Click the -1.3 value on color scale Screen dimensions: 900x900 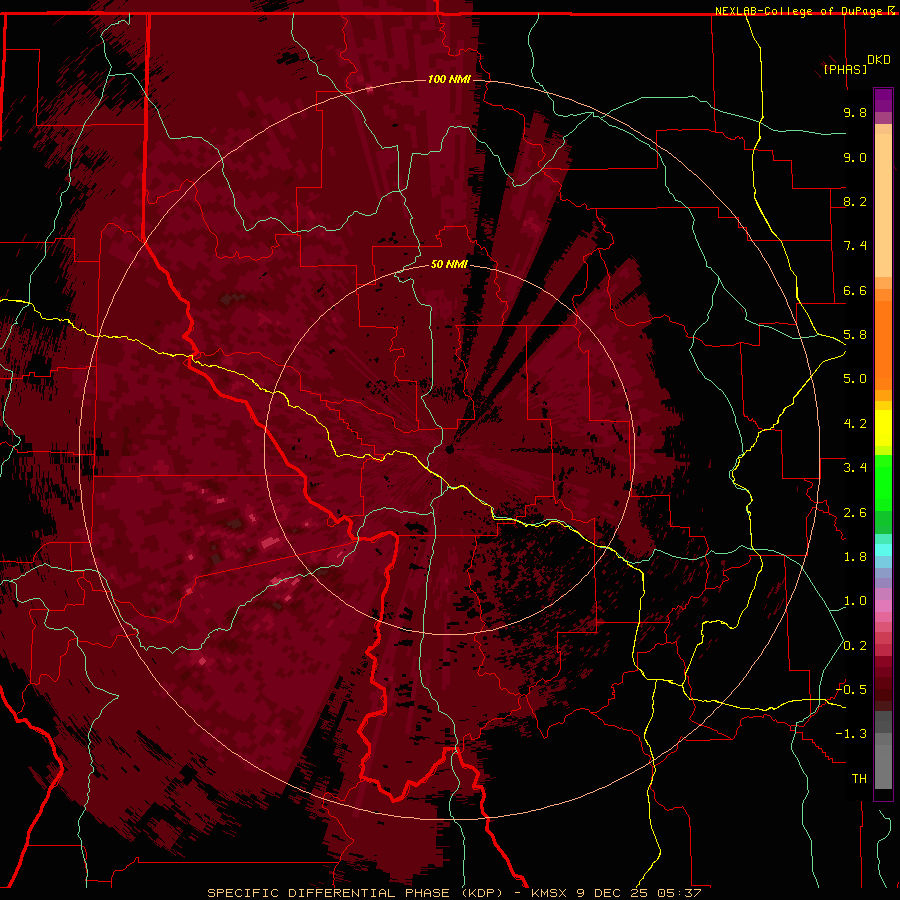coord(851,734)
